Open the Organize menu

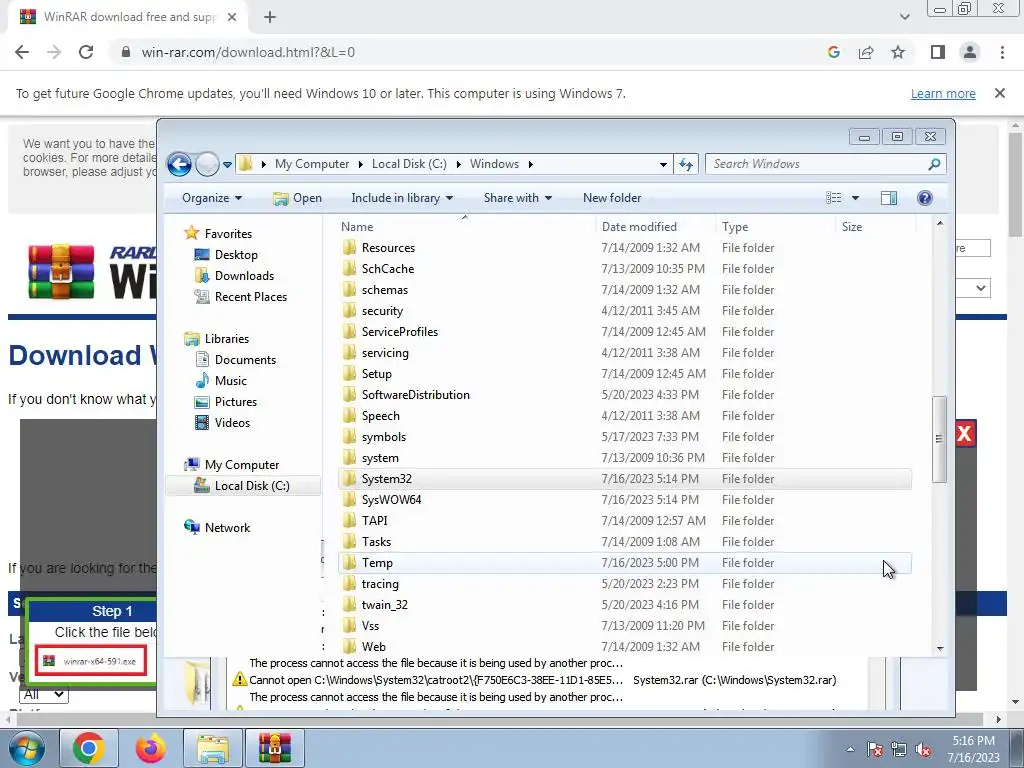coord(212,198)
